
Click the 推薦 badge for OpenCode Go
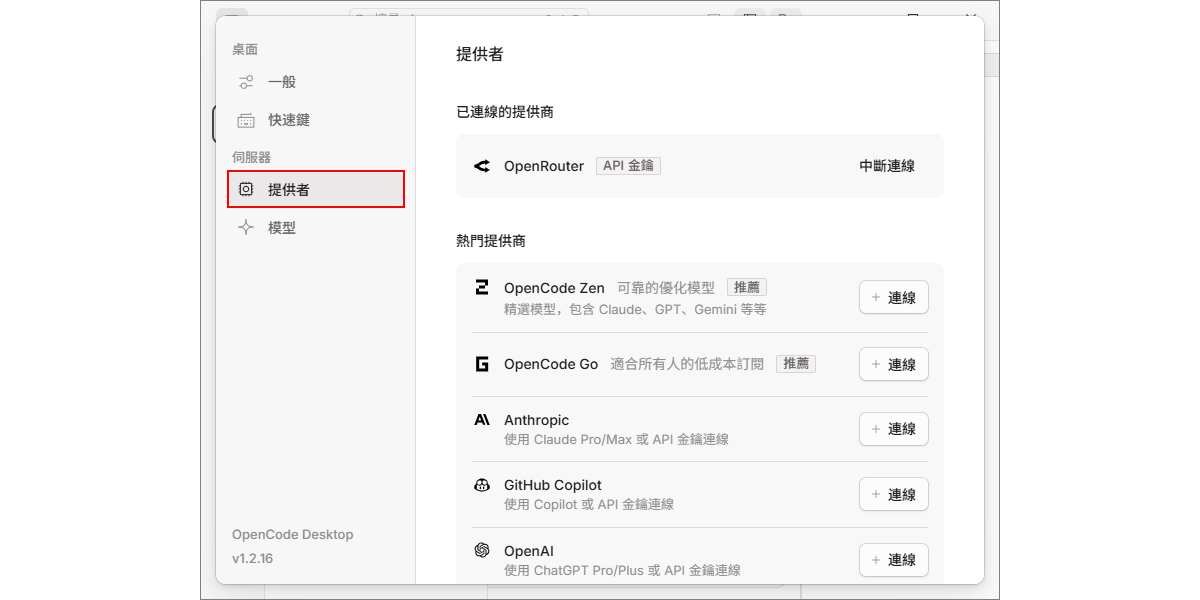point(796,364)
